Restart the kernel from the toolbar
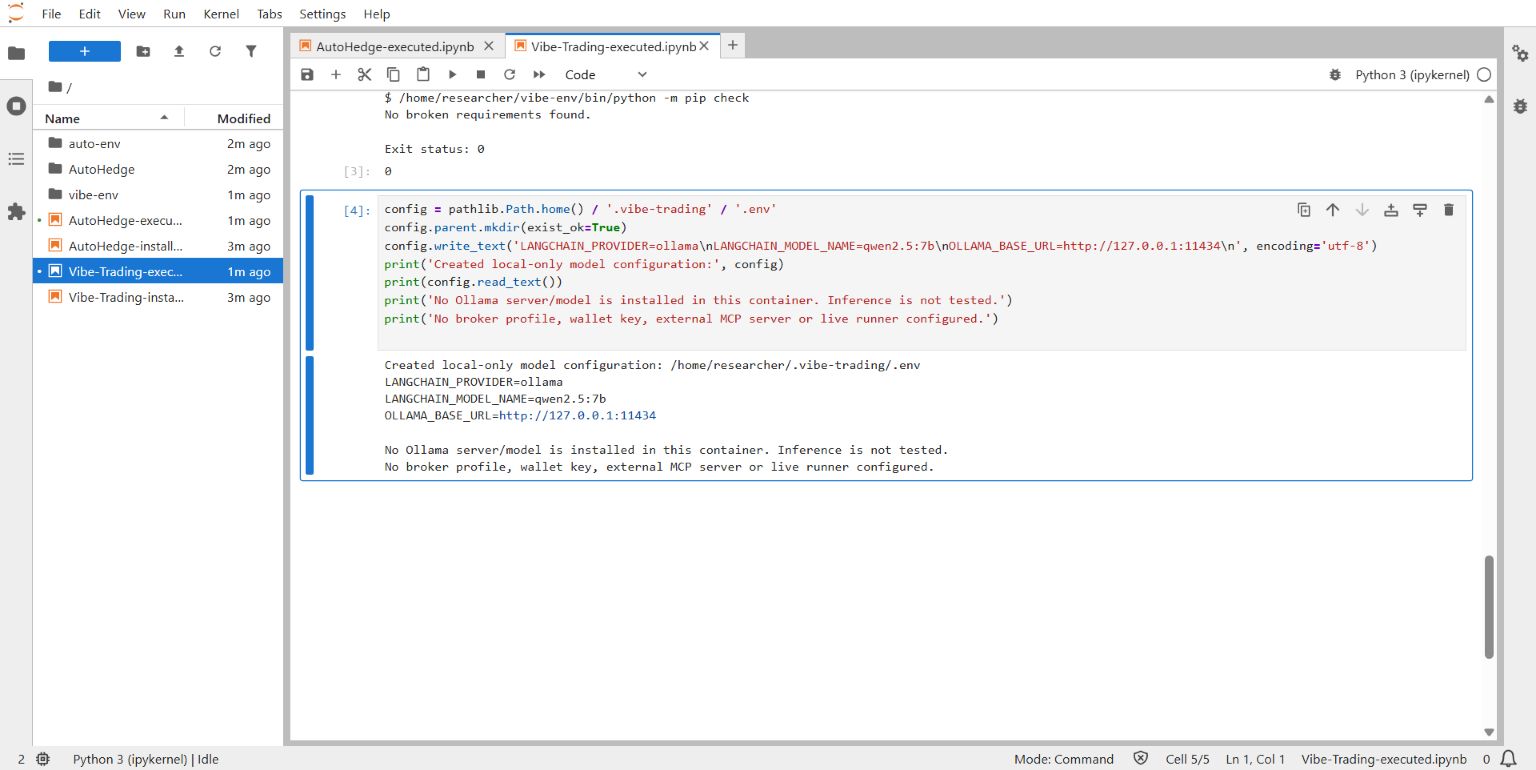The image size is (1536, 770). click(510, 74)
